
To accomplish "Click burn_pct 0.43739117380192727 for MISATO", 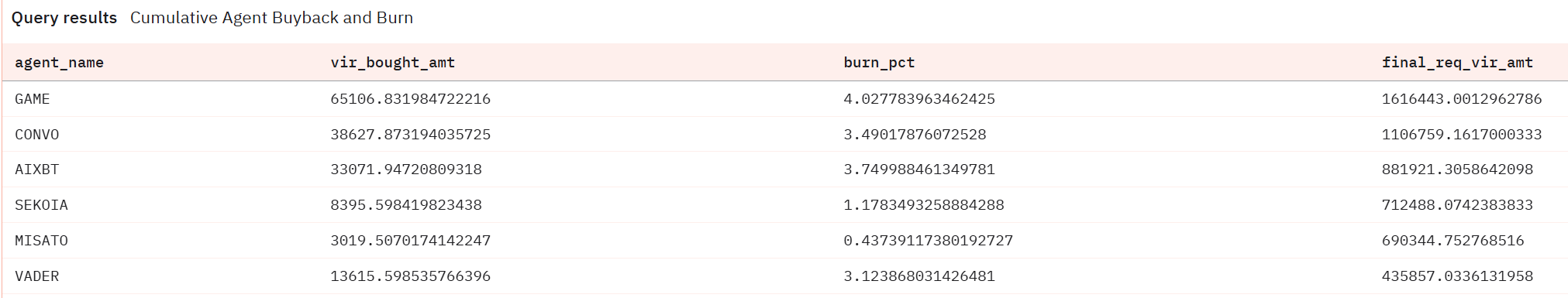I will click(929, 241).
